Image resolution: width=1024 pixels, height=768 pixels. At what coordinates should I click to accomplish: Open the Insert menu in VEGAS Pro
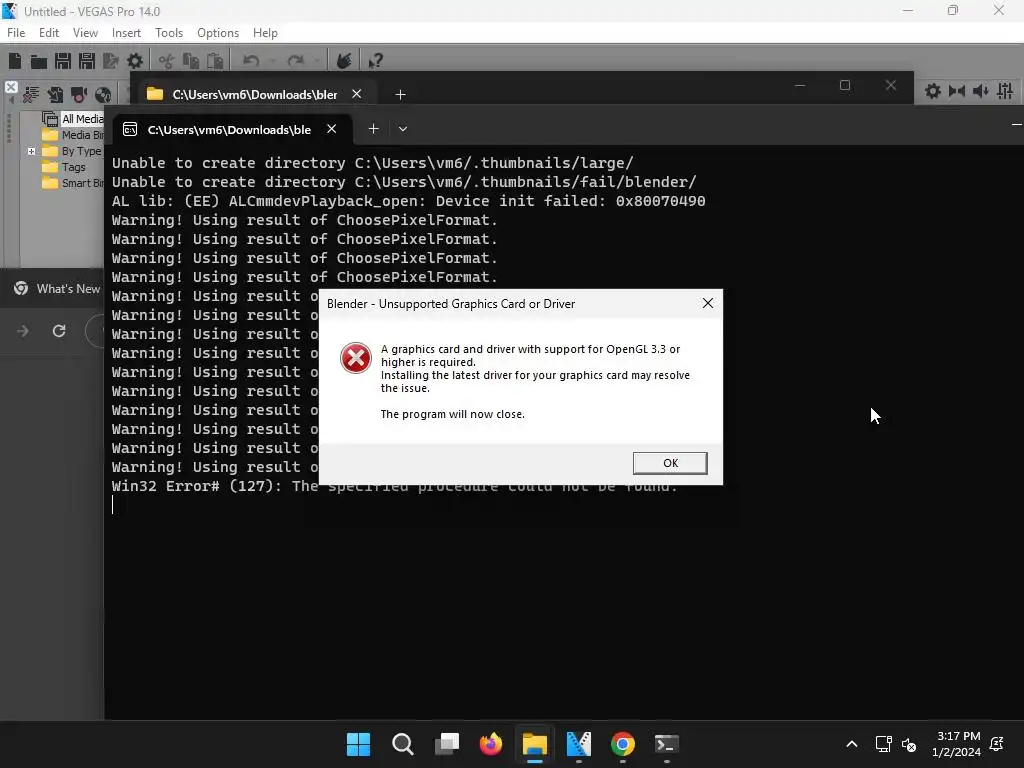(x=126, y=33)
